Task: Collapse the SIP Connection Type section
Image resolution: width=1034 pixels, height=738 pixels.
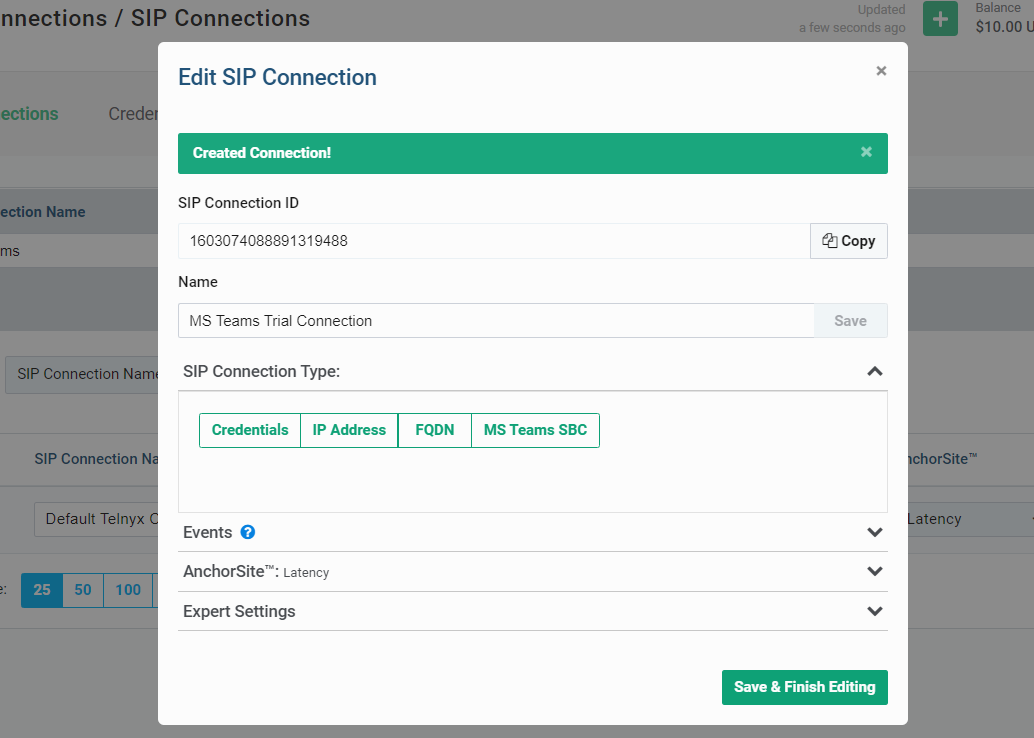Action: click(874, 370)
